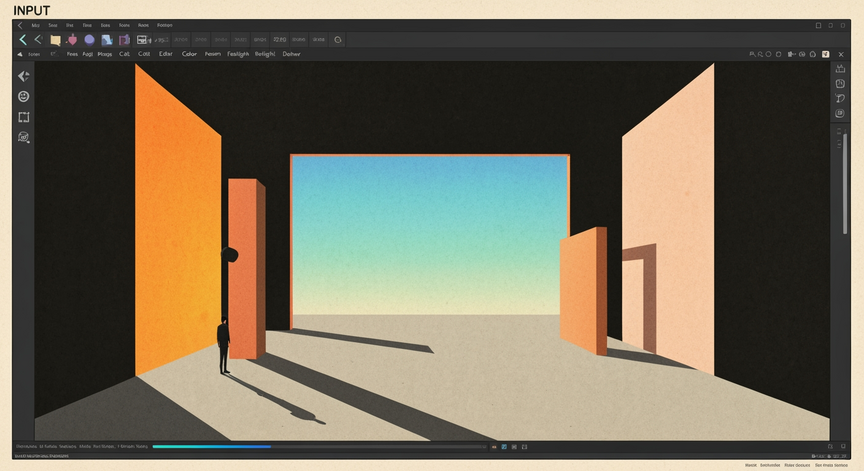Click the grid icon beside the progress bar
864x471 pixels.
coord(514,447)
